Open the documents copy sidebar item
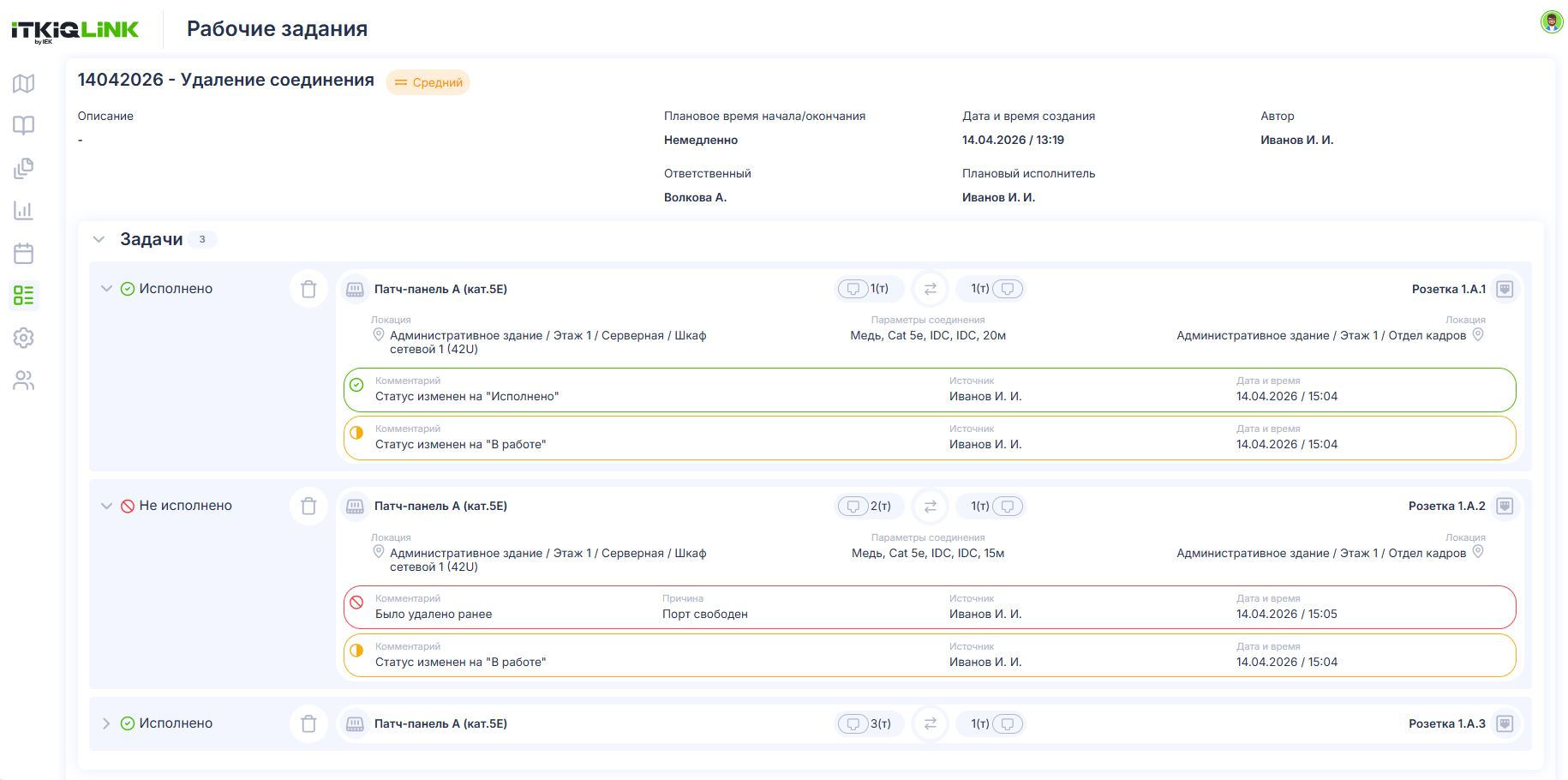 [24, 168]
